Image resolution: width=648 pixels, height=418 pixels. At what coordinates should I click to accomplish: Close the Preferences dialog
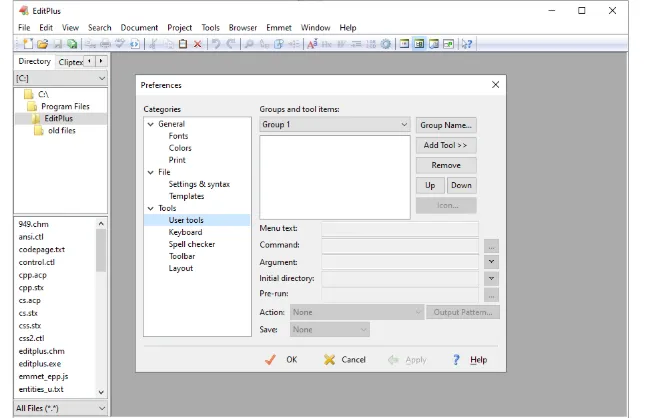[x=496, y=85]
